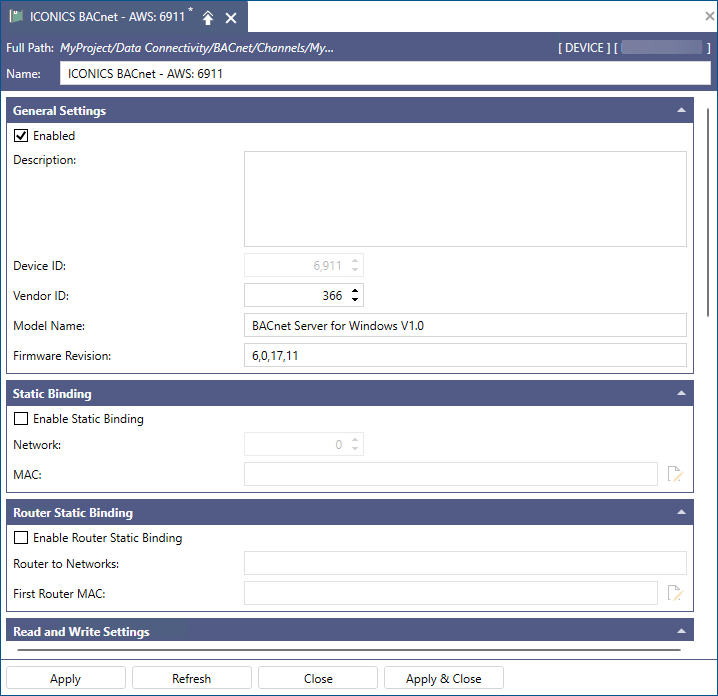Open First Router MAC editor icon

(675, 593)
